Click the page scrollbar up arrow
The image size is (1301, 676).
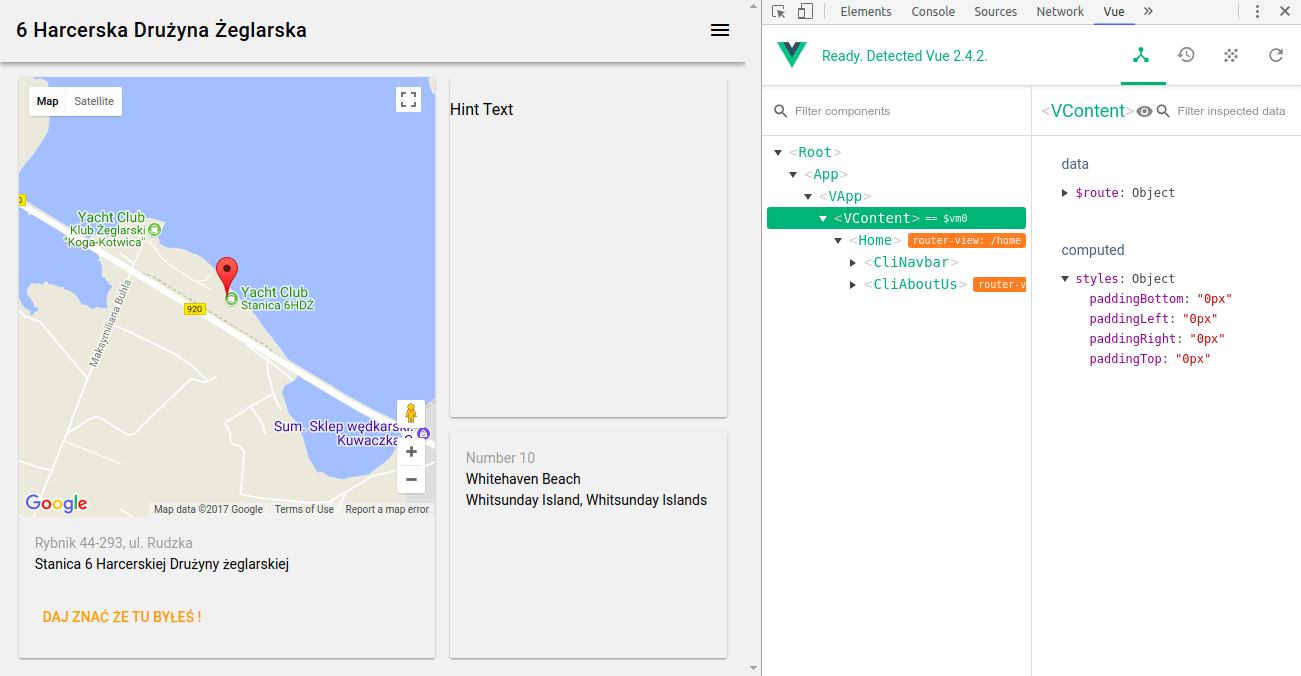pos(753,7)
